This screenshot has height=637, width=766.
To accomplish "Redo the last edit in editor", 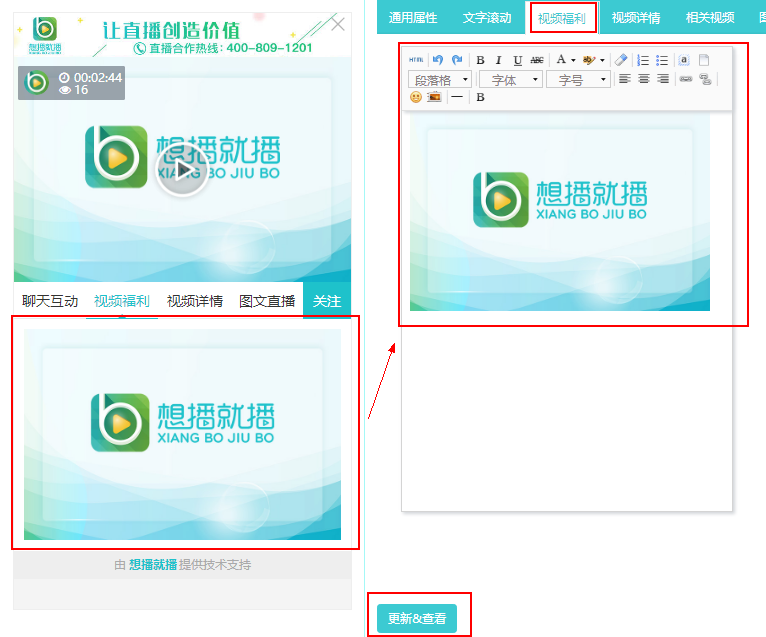I will point(457,60).
